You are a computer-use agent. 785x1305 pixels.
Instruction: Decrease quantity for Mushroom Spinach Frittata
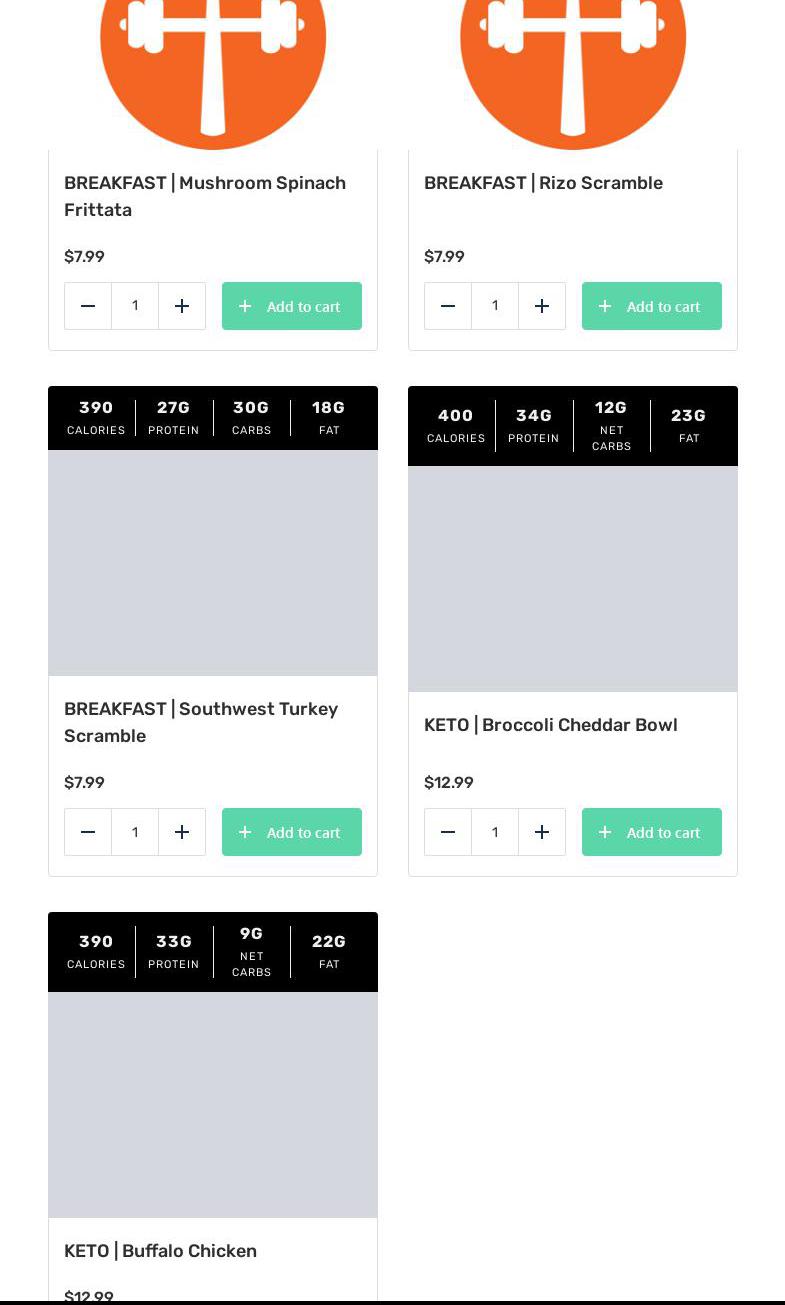[88, 306]
